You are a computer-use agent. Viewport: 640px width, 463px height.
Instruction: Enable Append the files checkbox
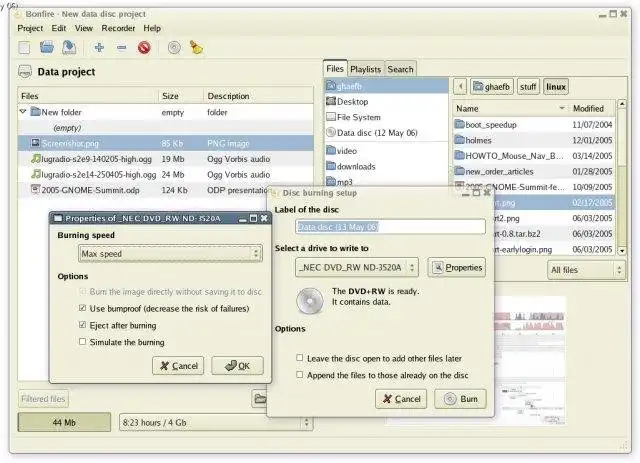pyautogui.click(x=300, y=374)
